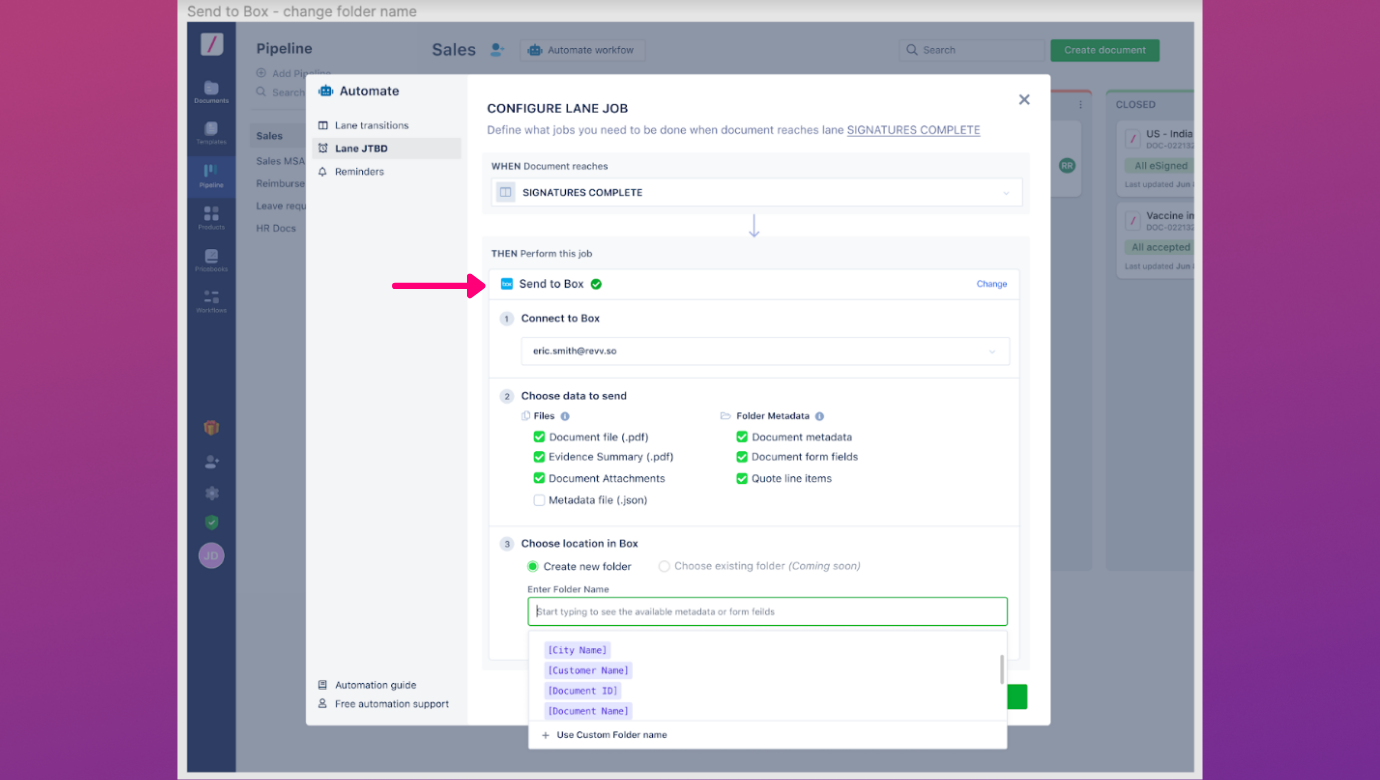
Task: Click Automate workflow button
Action: [x=583, y=50]
